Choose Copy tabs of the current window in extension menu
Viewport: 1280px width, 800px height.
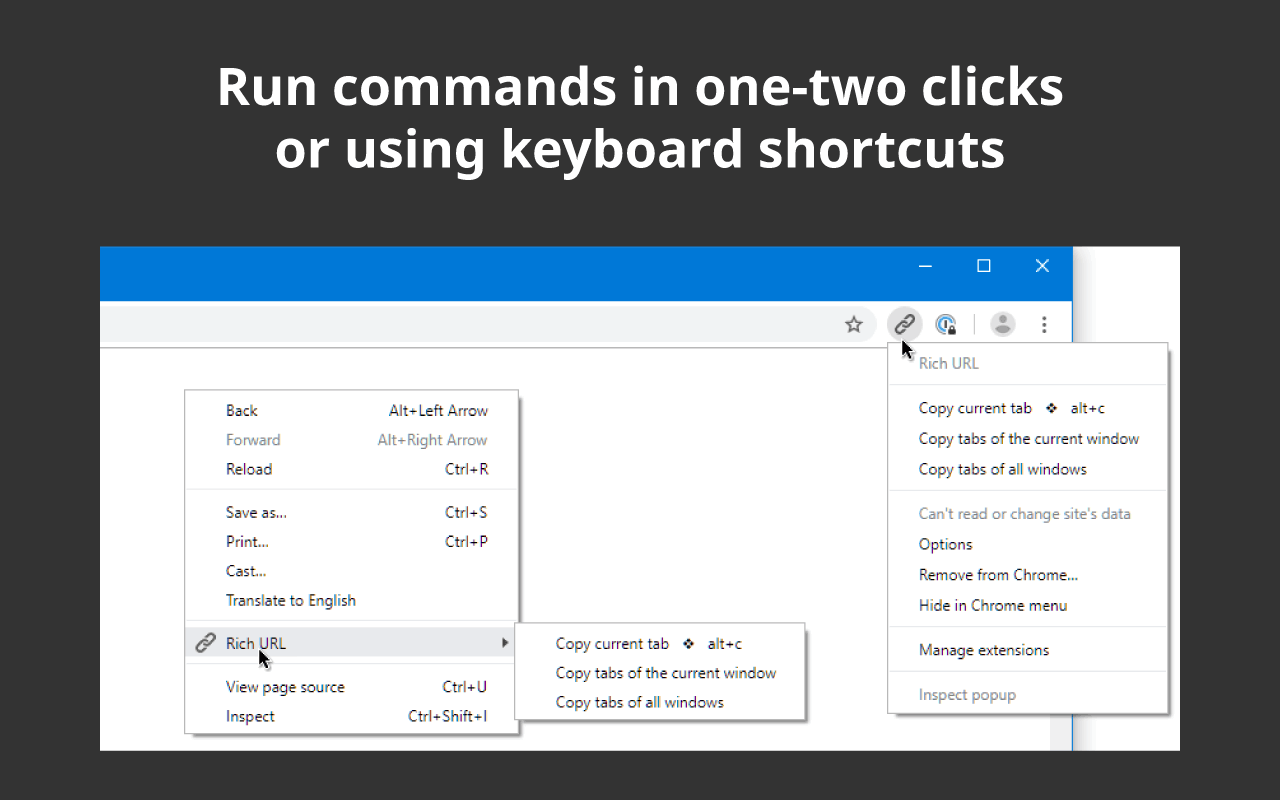1028,438
